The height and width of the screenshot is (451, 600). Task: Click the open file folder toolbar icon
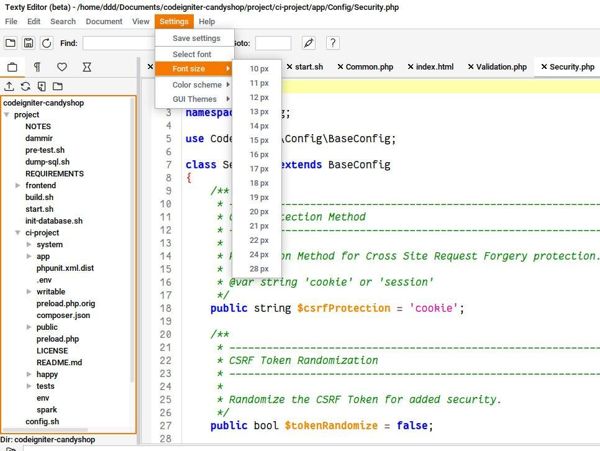coord(10,43)
